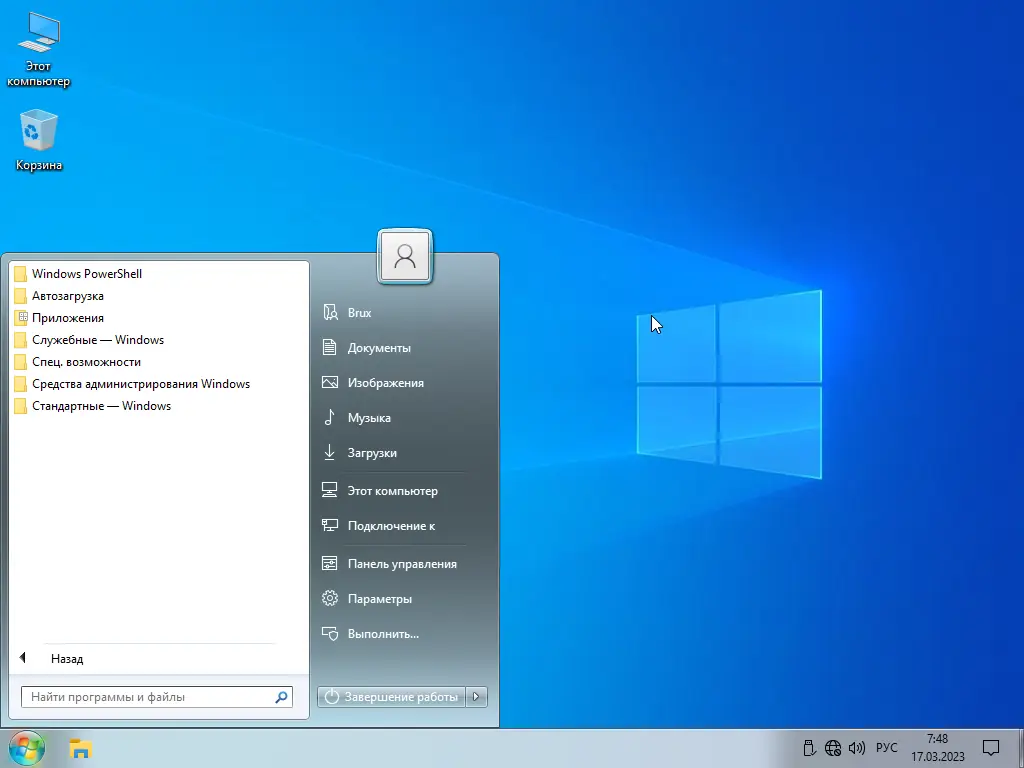Click the Изображения picture icon
The height and width of the screenshot is (768, 1024).
click(330, 382)
